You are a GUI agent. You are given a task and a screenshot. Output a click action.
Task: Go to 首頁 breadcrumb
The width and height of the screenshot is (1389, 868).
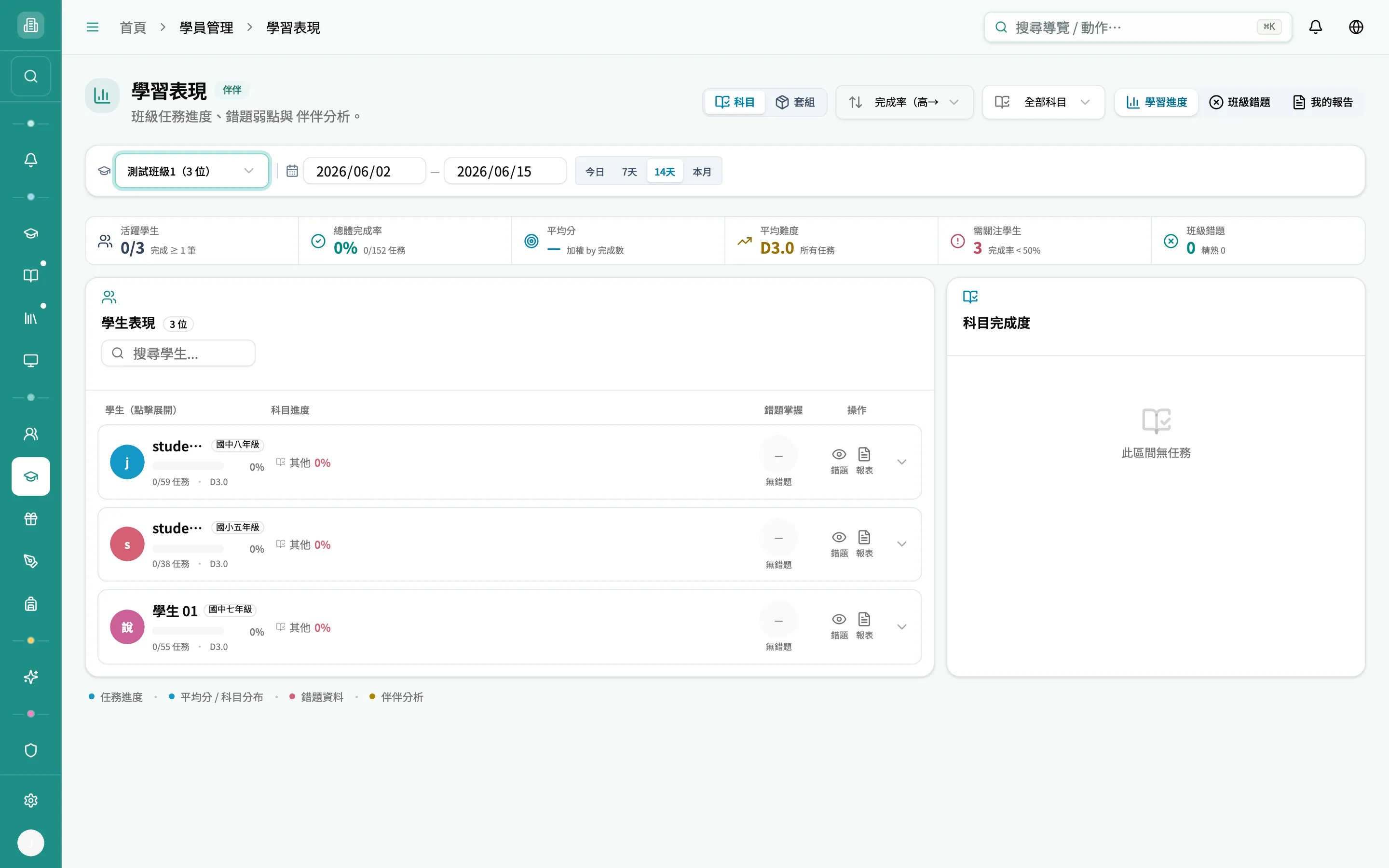(x=133, y=27)
